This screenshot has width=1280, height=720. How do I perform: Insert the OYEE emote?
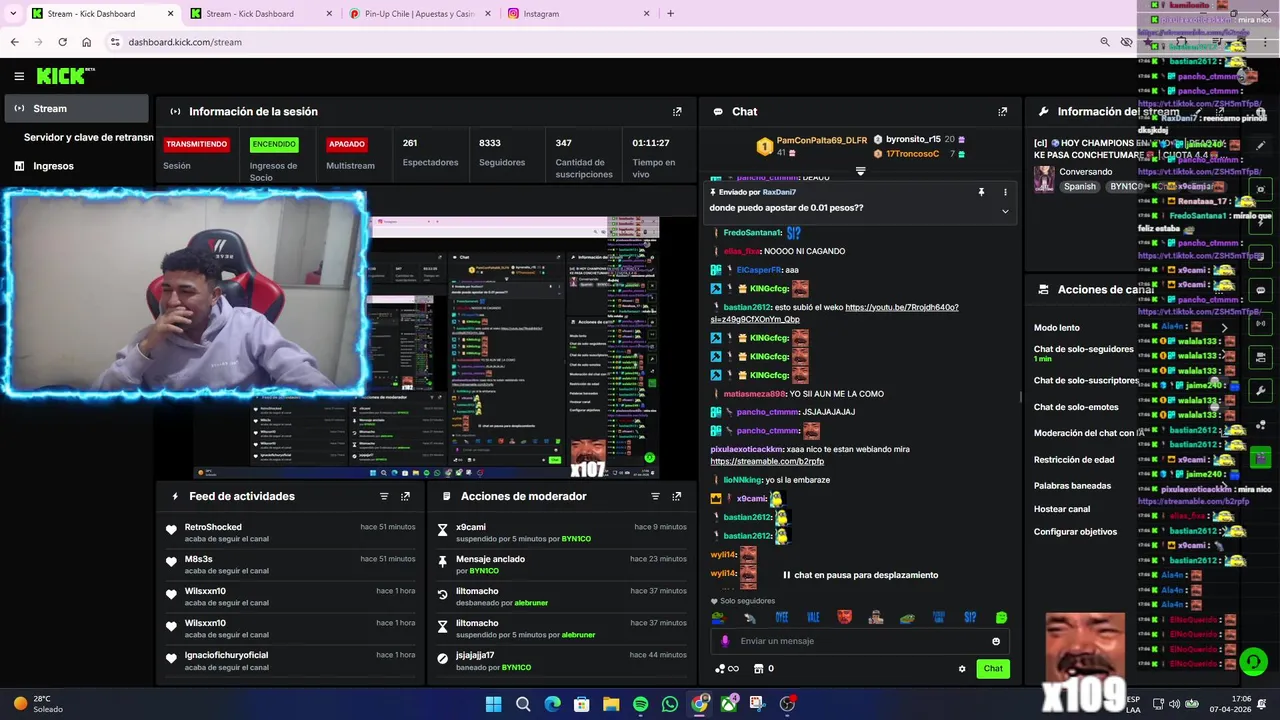tap(782, 618)
